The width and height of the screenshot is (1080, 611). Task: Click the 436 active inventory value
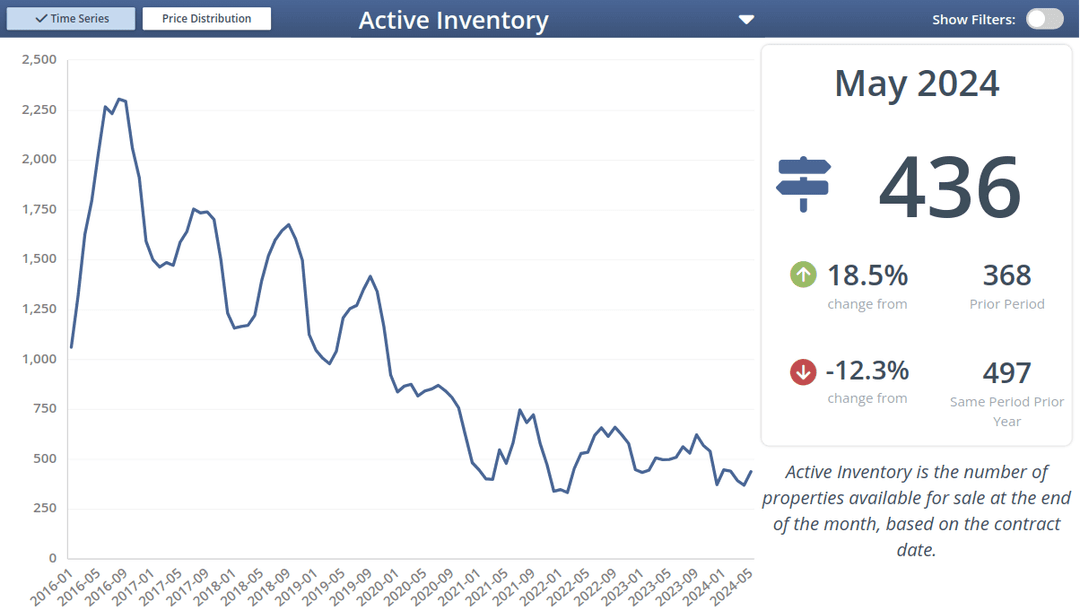tap(949, 187)
